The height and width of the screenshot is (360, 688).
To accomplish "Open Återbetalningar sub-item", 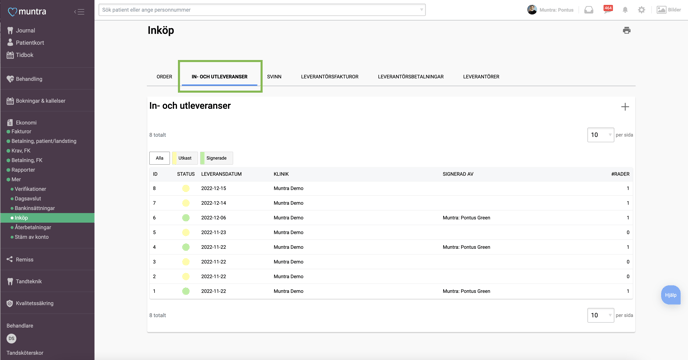I will [33, 227].
